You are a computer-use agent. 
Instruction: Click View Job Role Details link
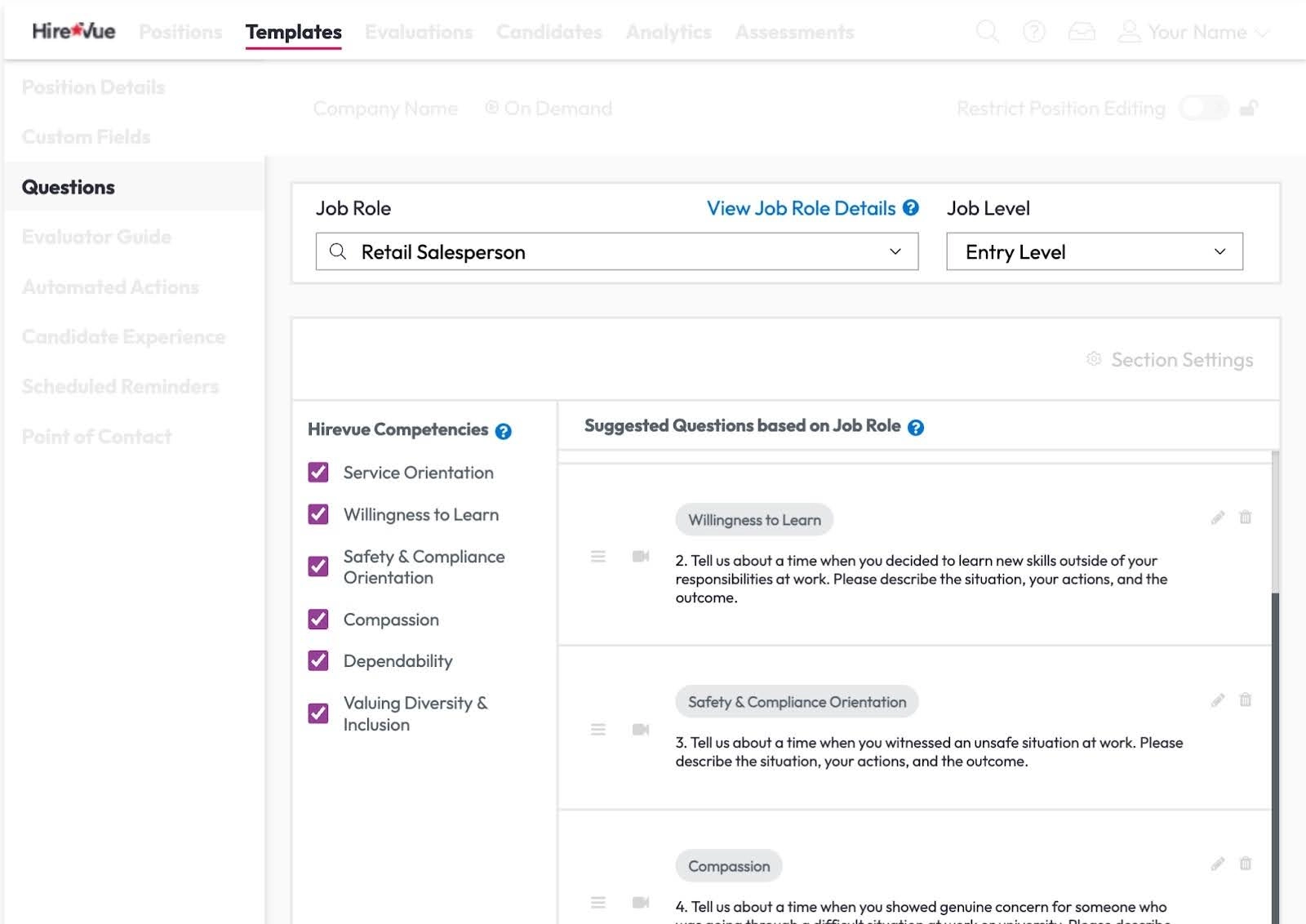click(802, 208)
